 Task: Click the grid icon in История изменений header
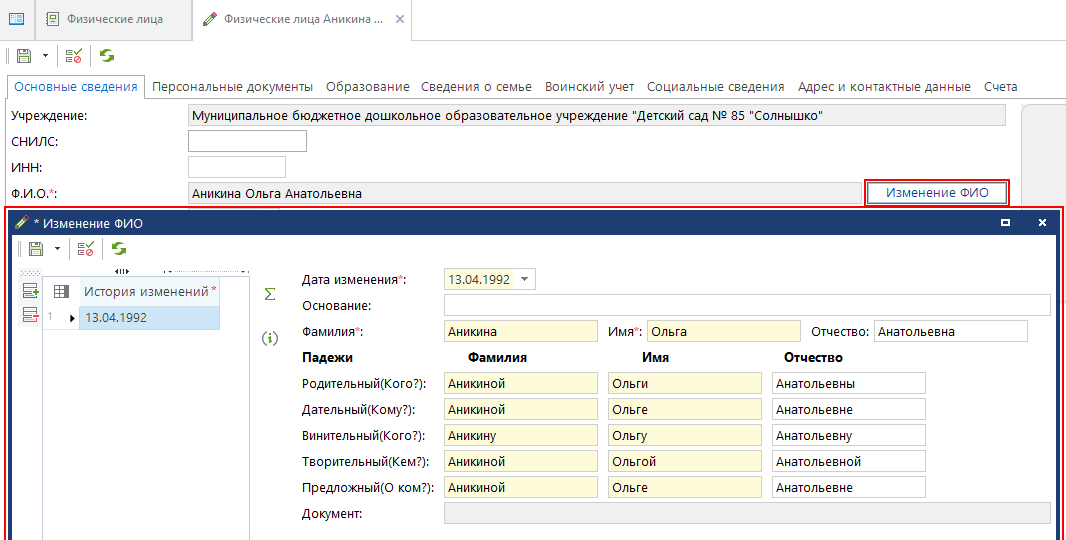tap(61, 291)
